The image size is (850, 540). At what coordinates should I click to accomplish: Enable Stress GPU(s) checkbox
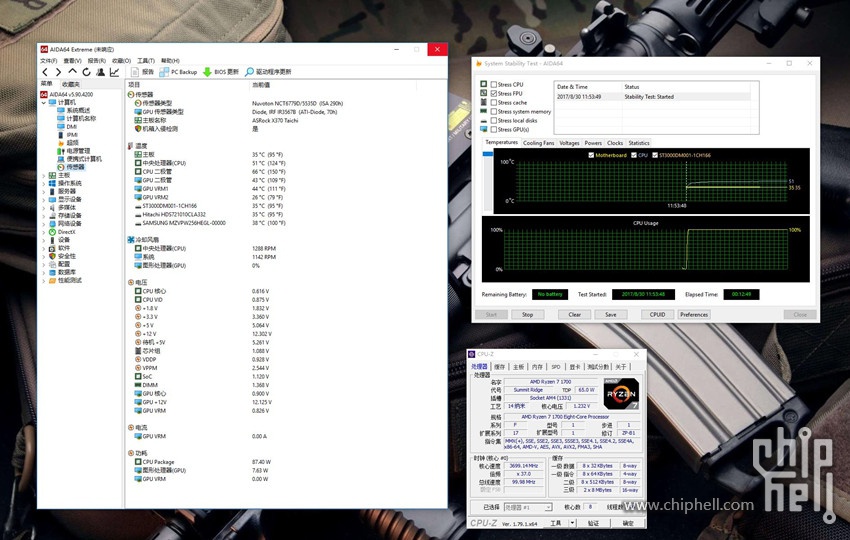point(494,130)
